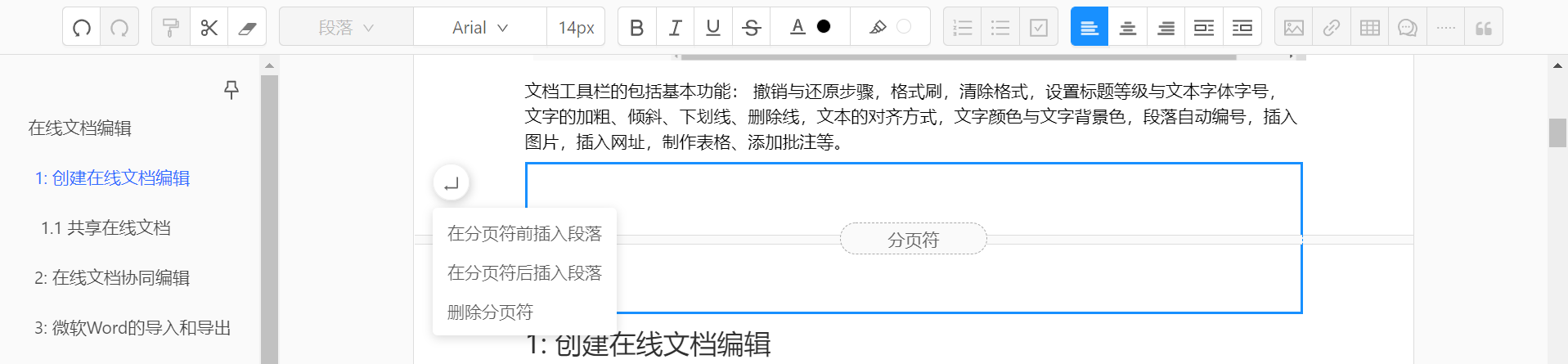Screen dimensions: 1568x364
Task: Click the undo icon
Action: pyautogui.click(x=82, y=28)
